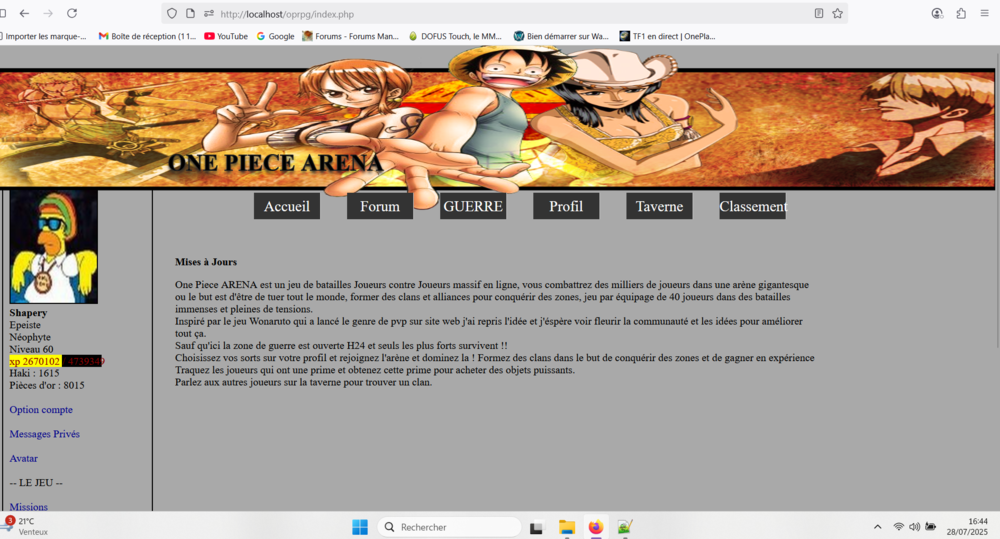The image size is (1000, 539).
Task: Click the Niveau 60 text
Action: (x=31, y=349)
